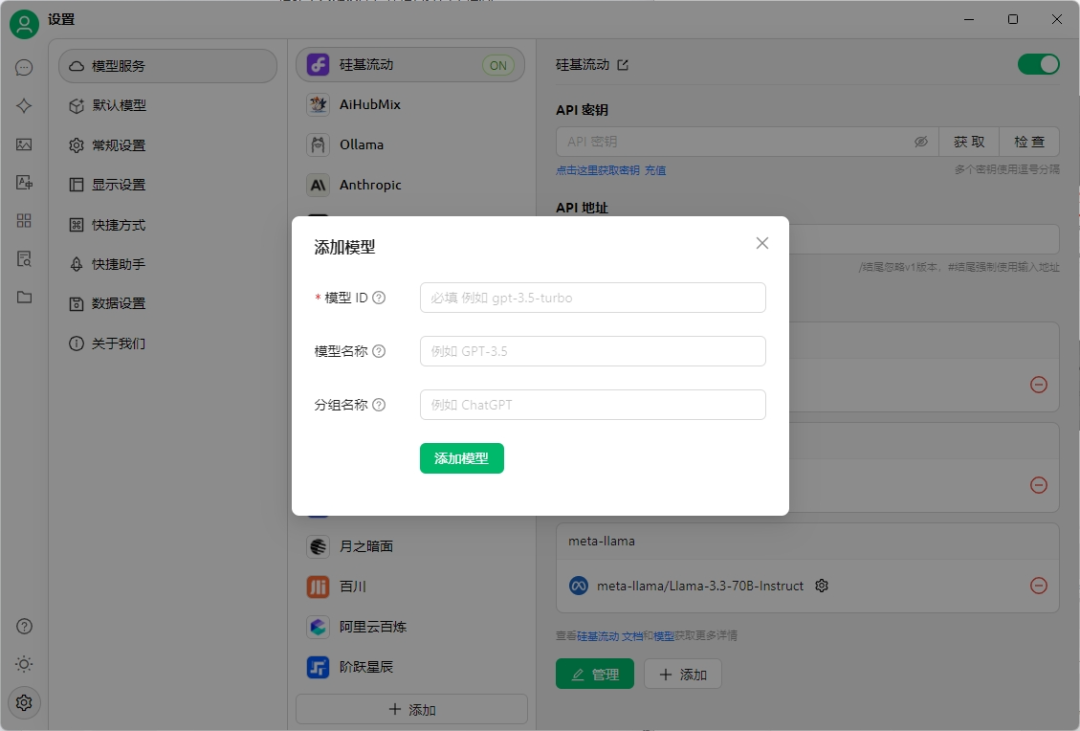Click the green 添加模型 submit button
Image resolution: width=1080 pixels, height=731 pixels.
461,458
